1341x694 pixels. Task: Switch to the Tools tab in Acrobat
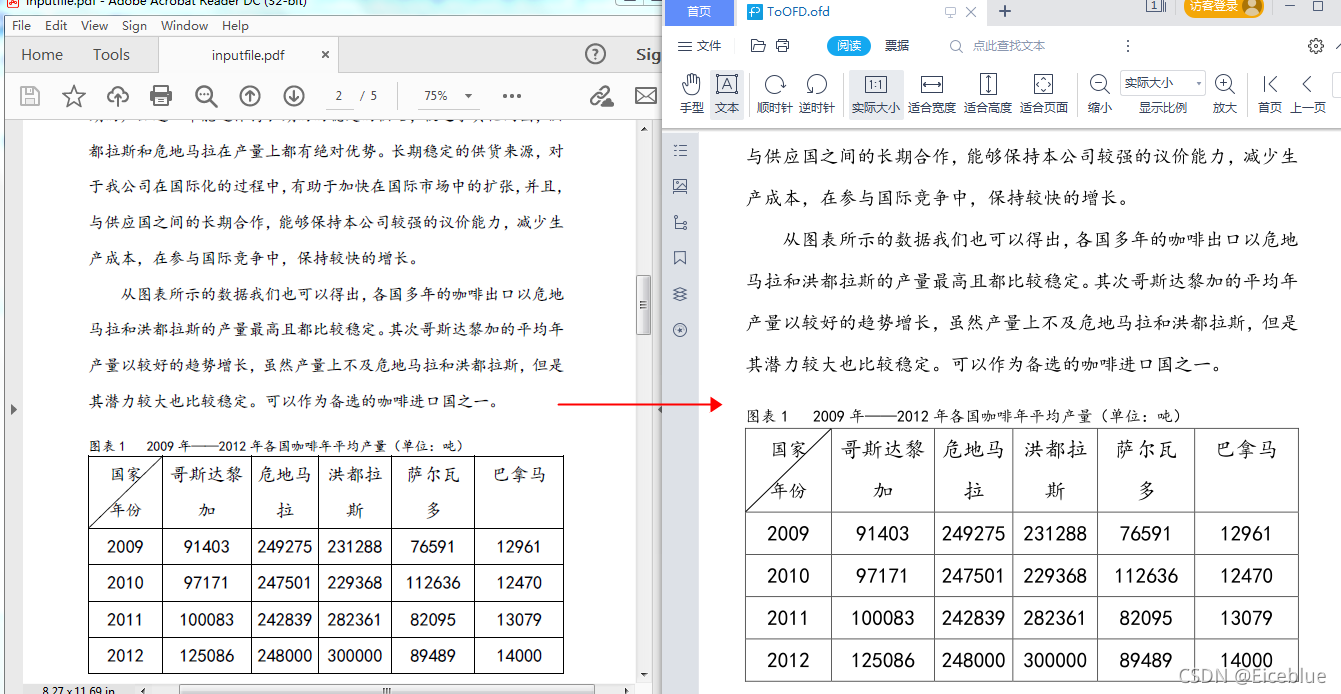(x=111, y=55)
